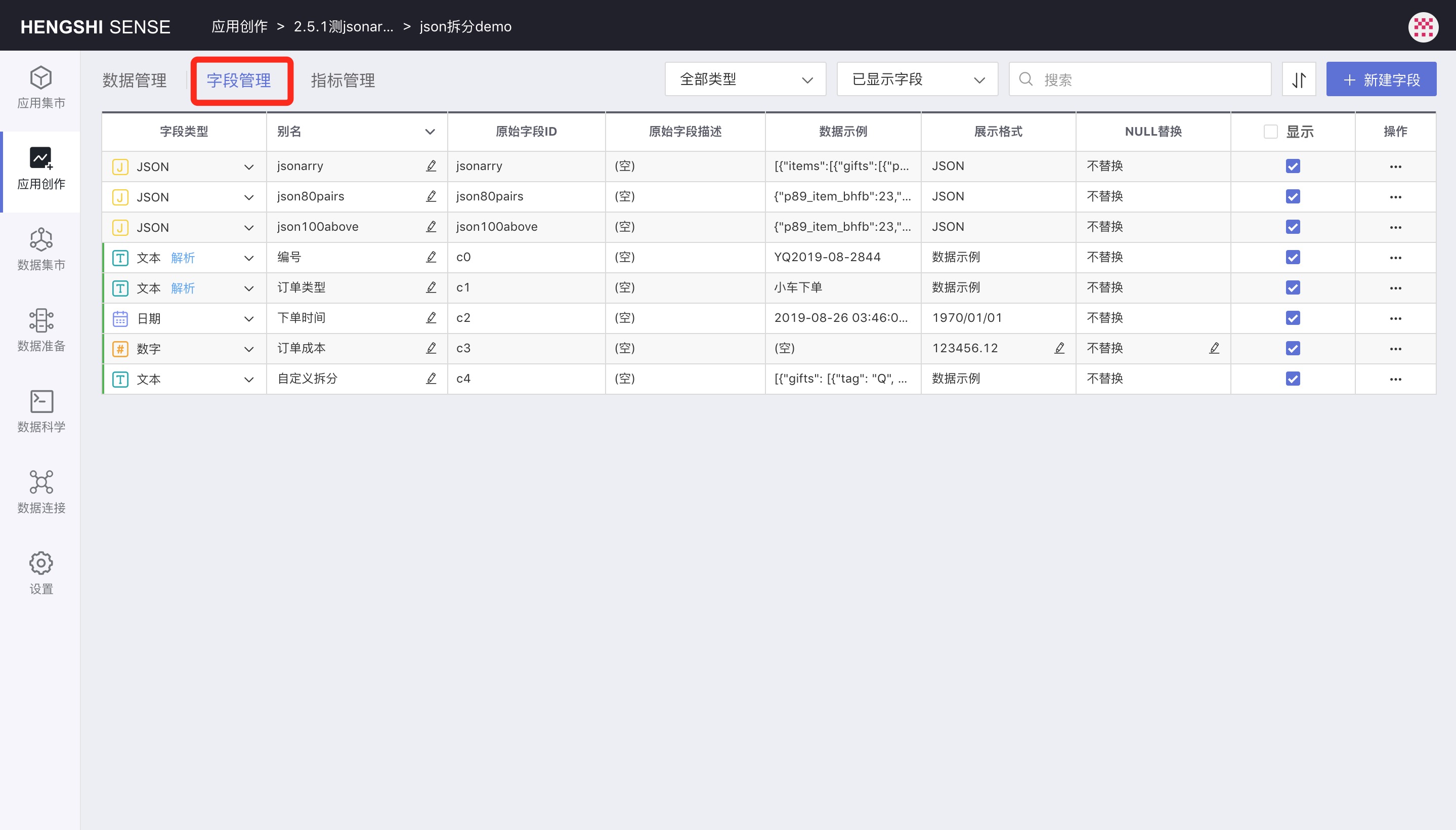Change field type dropdown for 下单时间
The width and height of the screenshot is (1456, 830).
[x=249, y=319]
